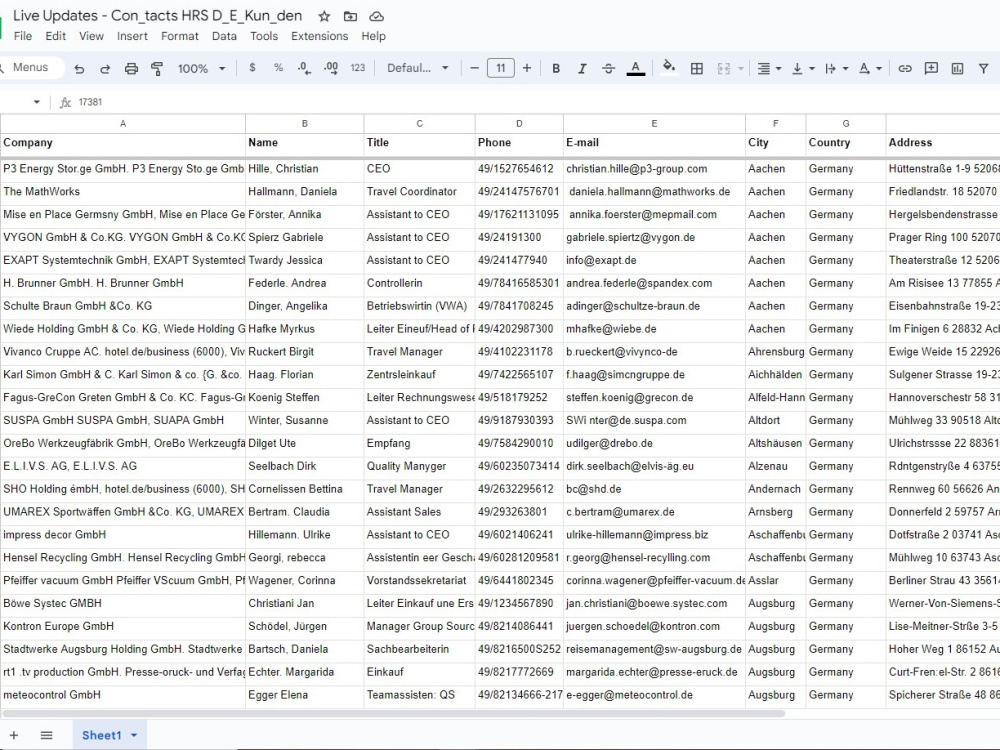Star this document
The image size is (1000, 750).
click(x=324, y=17)
